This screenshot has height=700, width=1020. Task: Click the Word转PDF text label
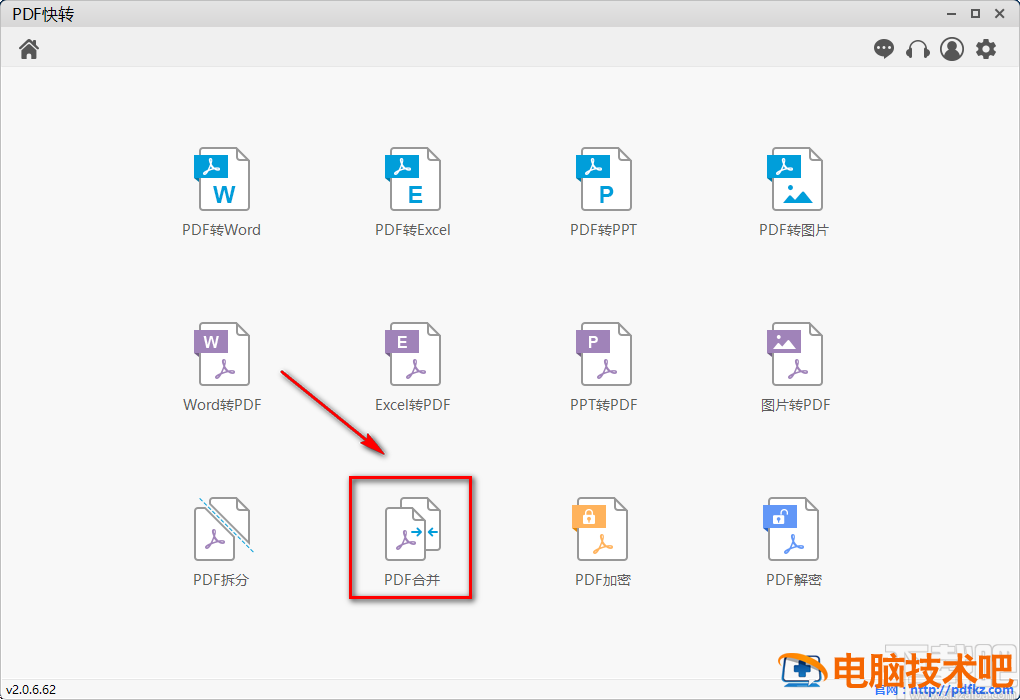222,405
